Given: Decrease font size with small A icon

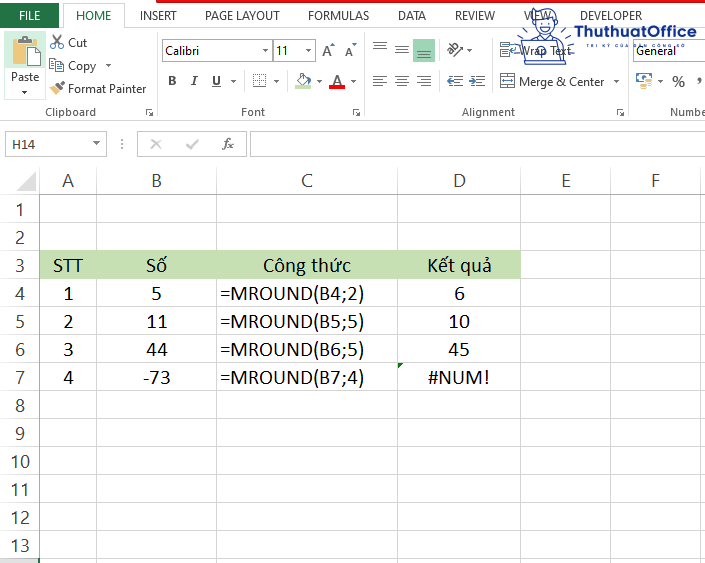Looking at the screenshot, I should 350,50.
